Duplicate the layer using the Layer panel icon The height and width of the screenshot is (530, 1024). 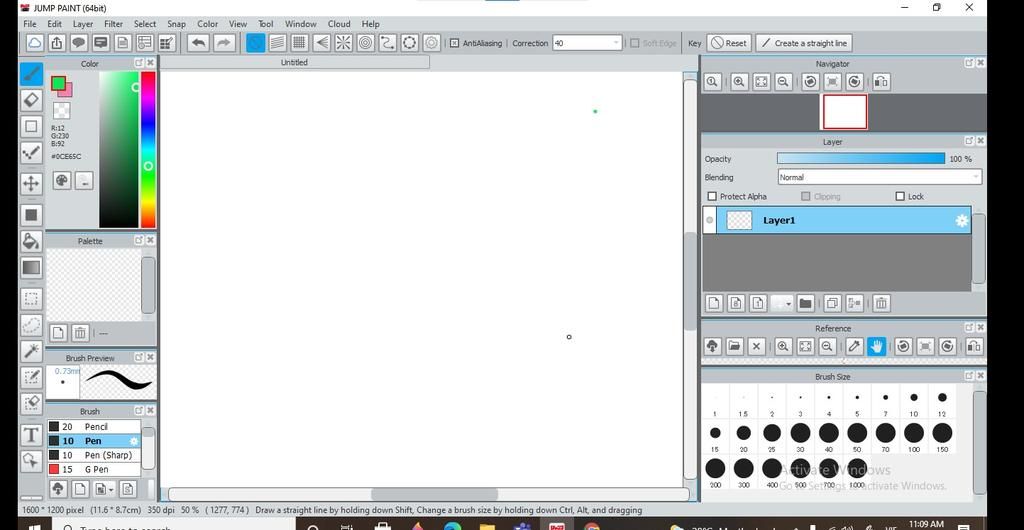(832, 303)
